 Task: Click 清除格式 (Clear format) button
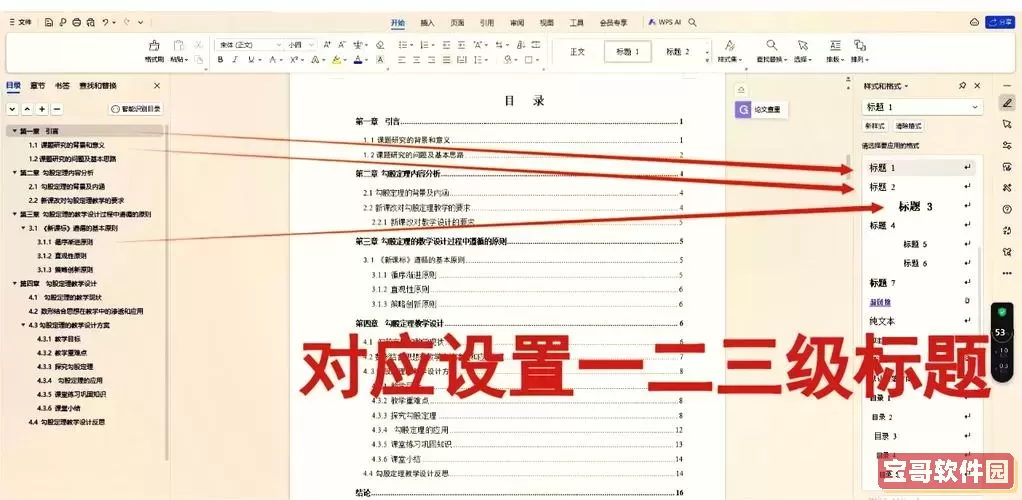(908, 126)
